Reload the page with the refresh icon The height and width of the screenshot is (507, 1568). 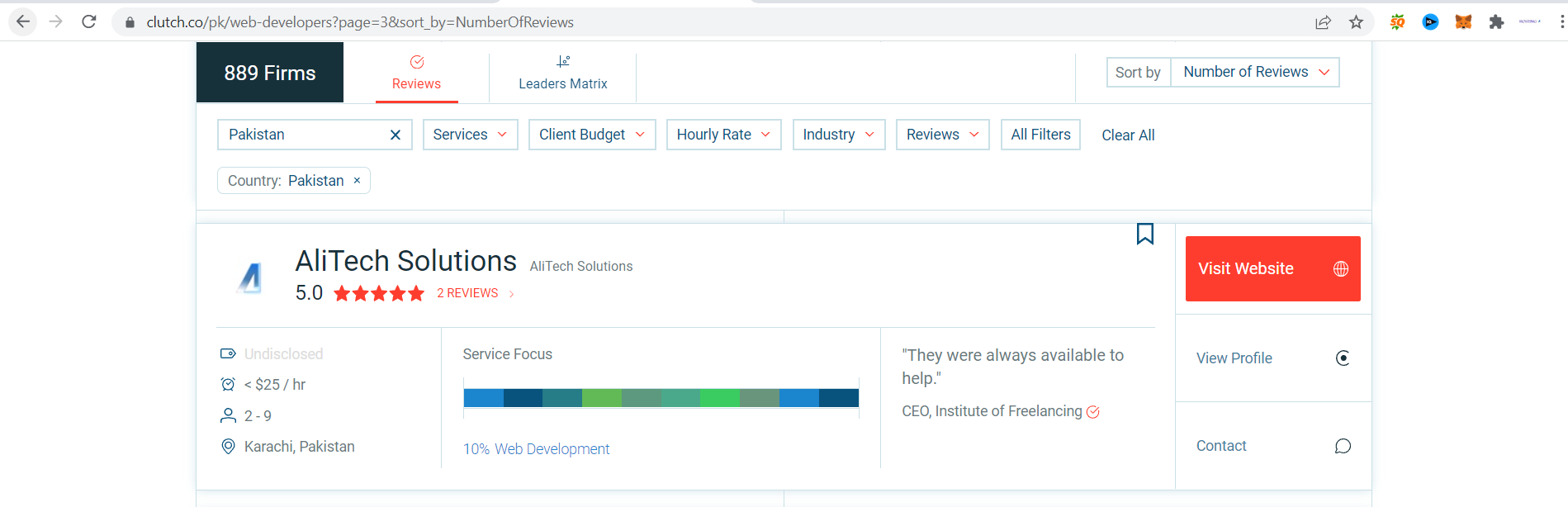coord(89,22)
